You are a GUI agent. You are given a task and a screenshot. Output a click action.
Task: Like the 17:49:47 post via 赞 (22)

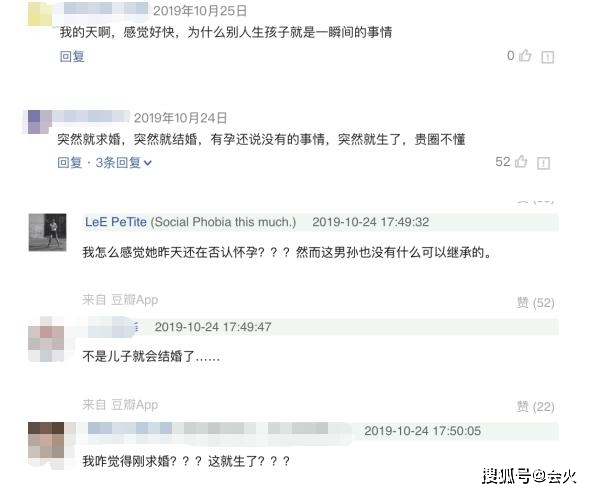pos(535,407)
